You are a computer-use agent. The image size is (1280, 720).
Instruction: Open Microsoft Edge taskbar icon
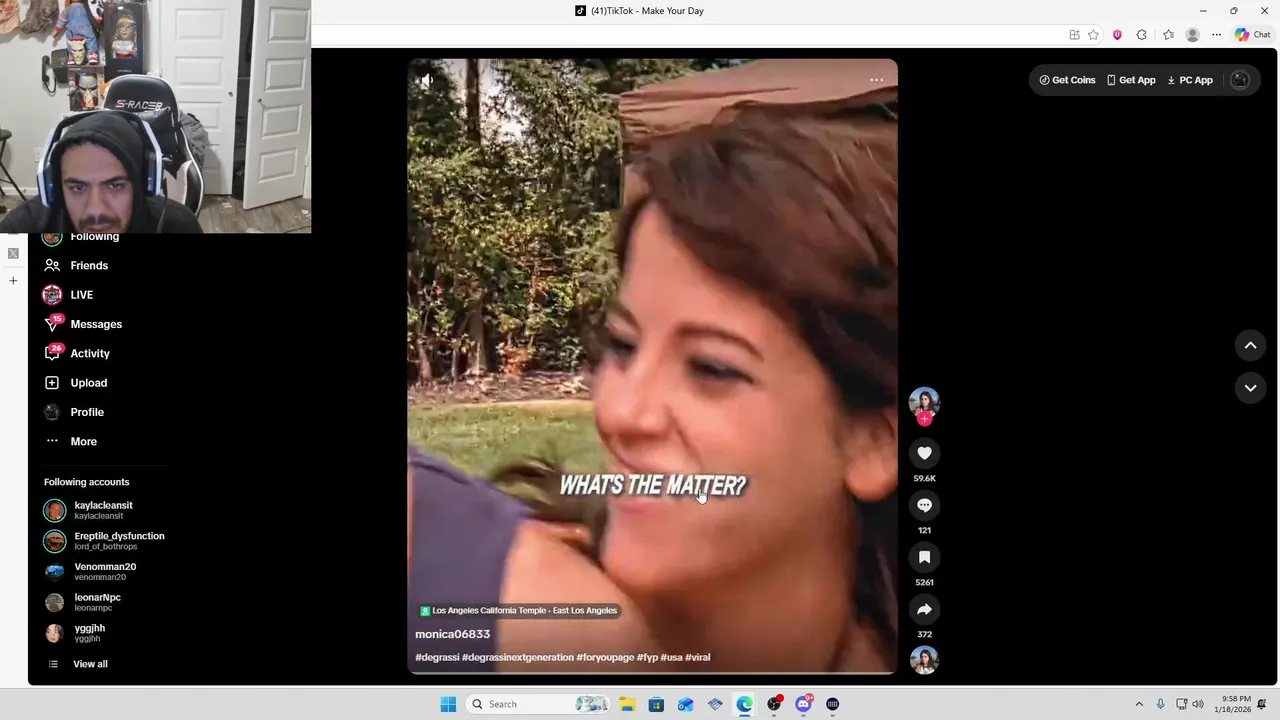click(x=744, y=704)
